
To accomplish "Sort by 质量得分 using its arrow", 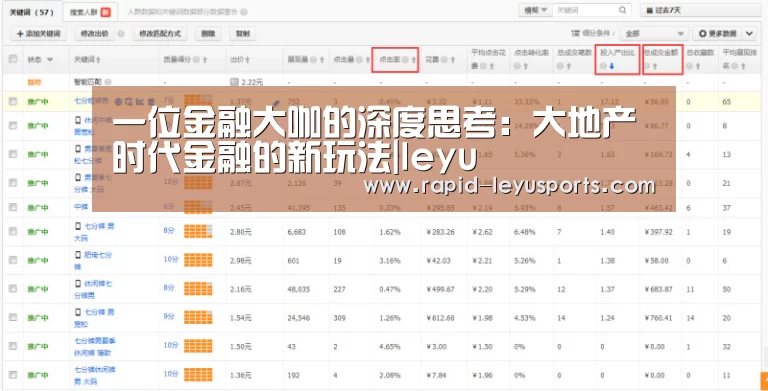I will (x=205, y=60).
